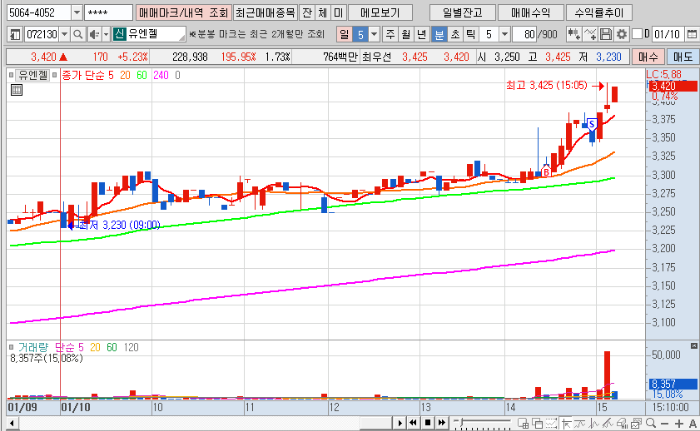Screen dimensions: 700x431
Task: Click the 수익률추이 button
Action: pos(599,13)
